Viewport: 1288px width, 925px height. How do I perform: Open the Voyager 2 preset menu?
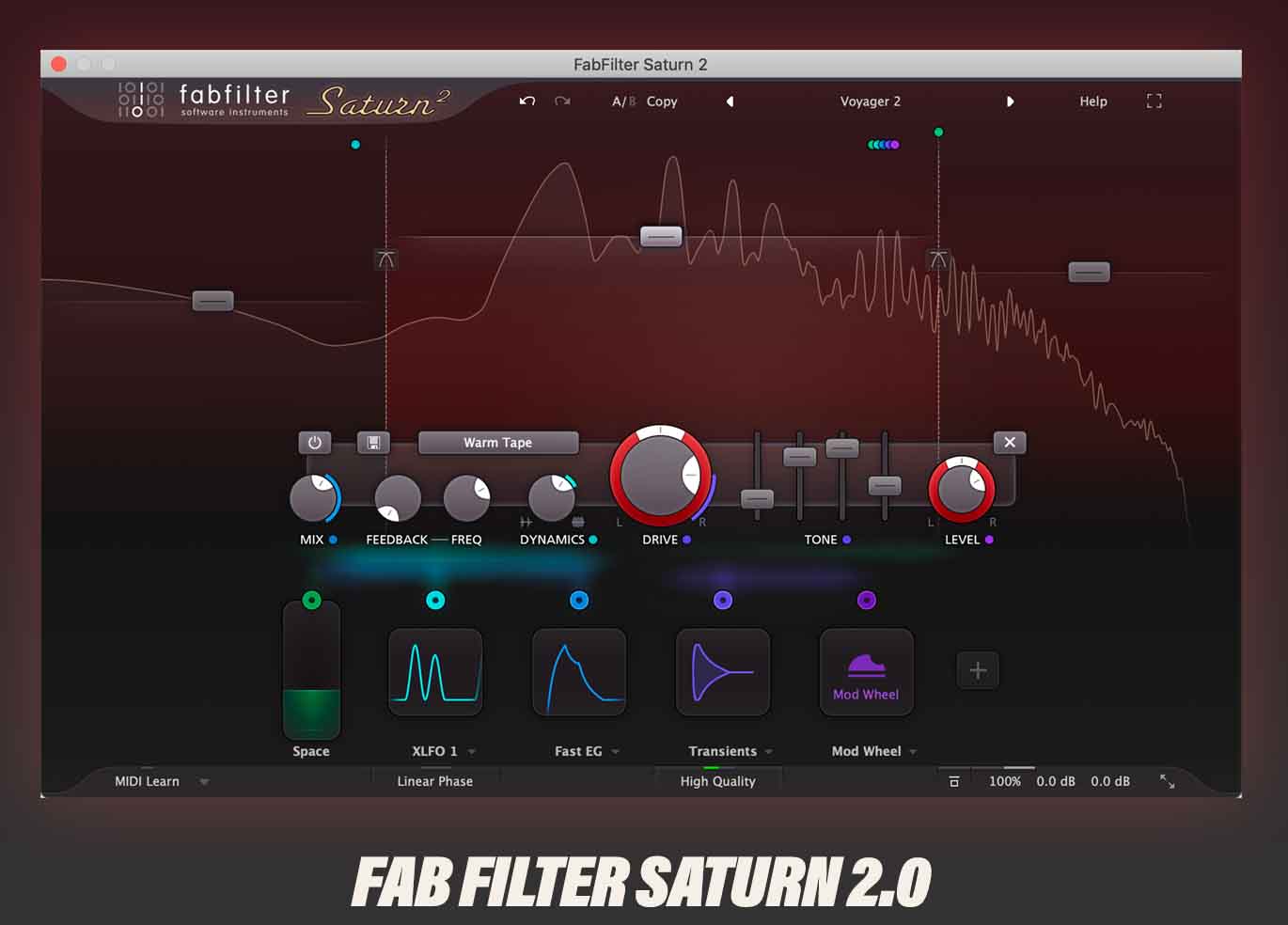click(x=871, y=102)
